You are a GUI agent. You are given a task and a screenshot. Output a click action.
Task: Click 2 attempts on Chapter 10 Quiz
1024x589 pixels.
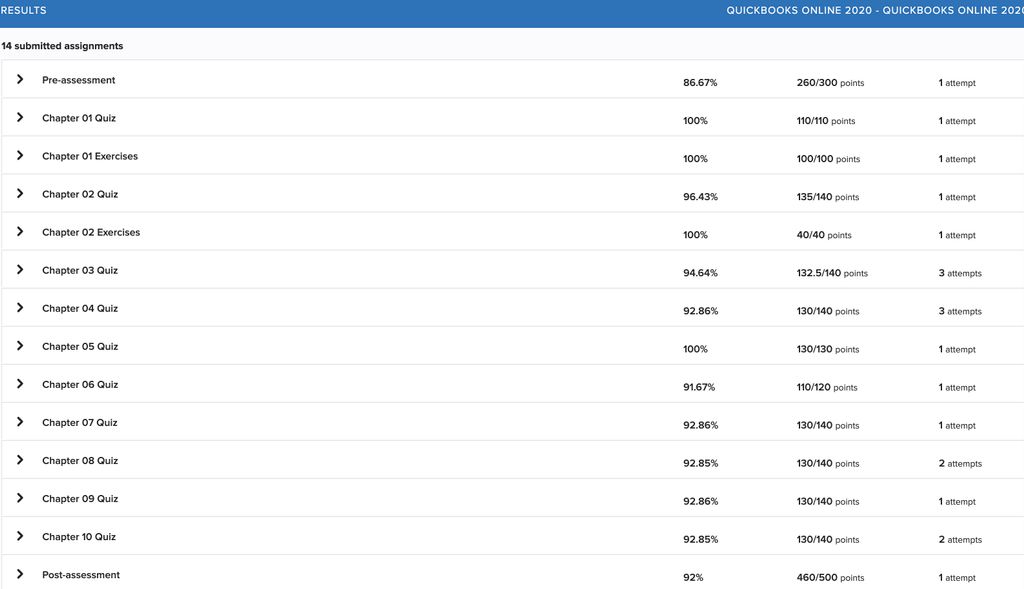(960, 539)
